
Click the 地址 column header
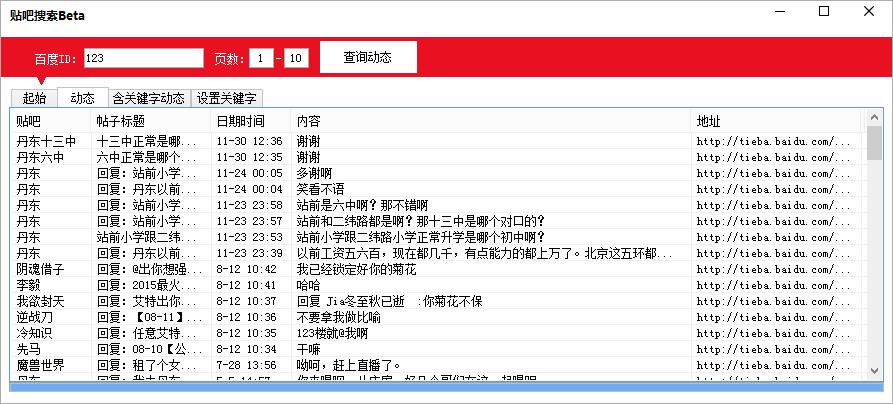(775, 120)
